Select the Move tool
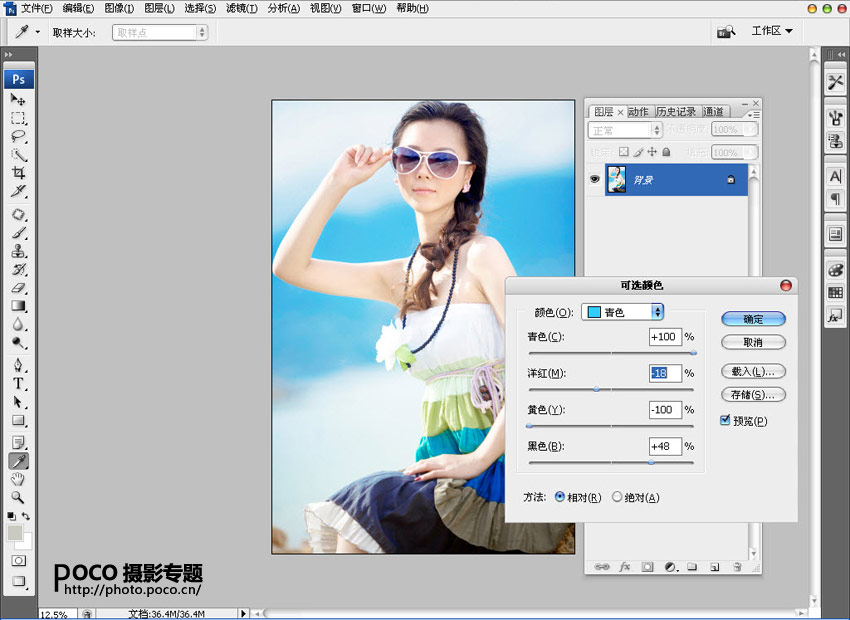850x620 pixels. click(18, 100)
